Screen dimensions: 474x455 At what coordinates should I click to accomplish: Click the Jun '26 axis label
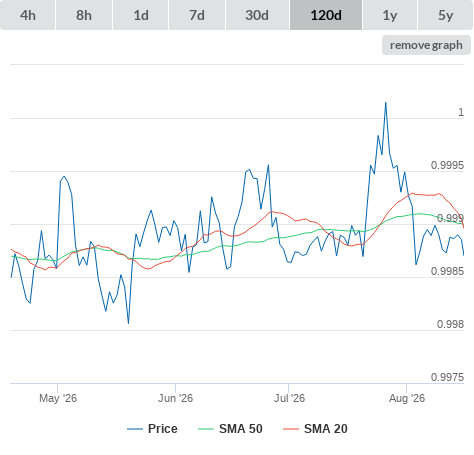(175, 398)
